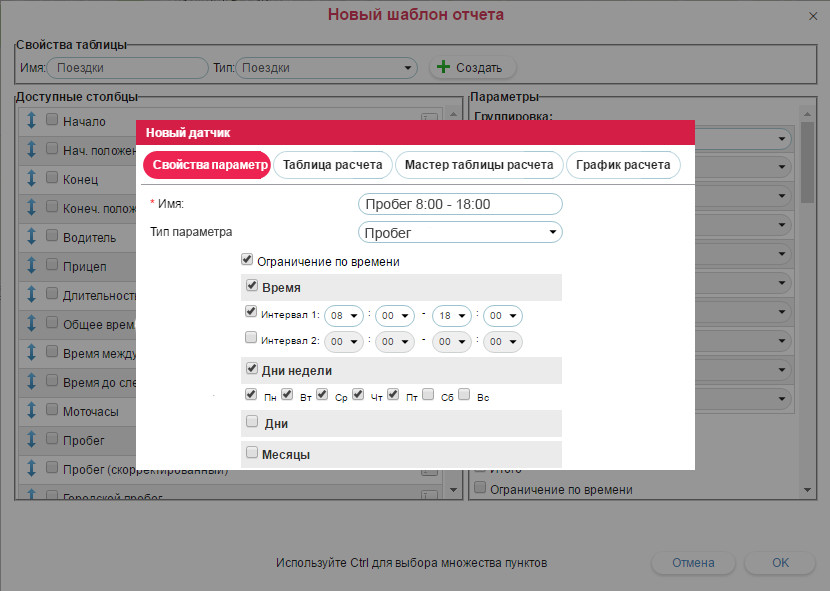Check the Сб (Saturday) day checkbox

[x=428, y=394]
